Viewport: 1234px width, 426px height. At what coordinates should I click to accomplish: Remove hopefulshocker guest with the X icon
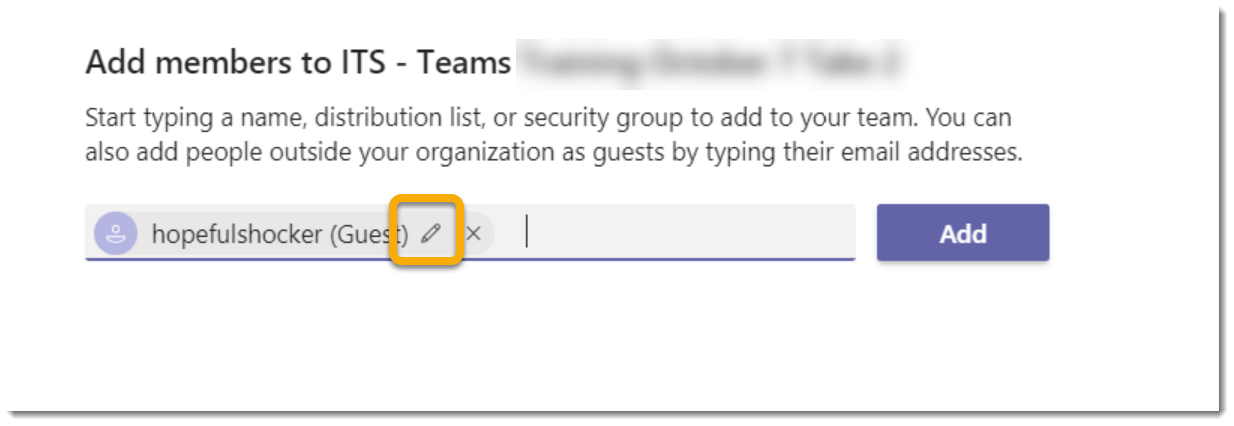474,233
